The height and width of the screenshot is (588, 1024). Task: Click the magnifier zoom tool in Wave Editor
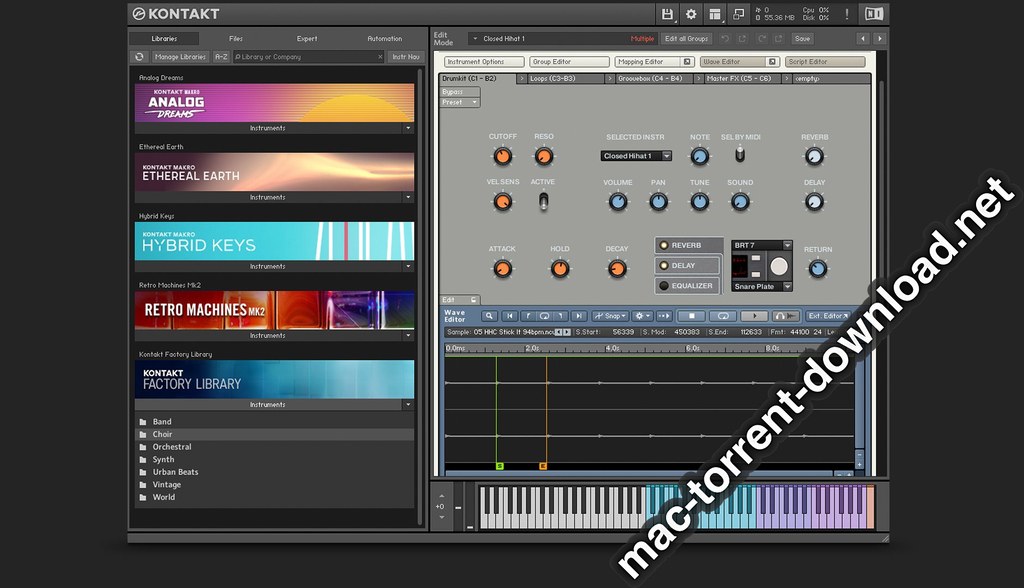(489, 316)
